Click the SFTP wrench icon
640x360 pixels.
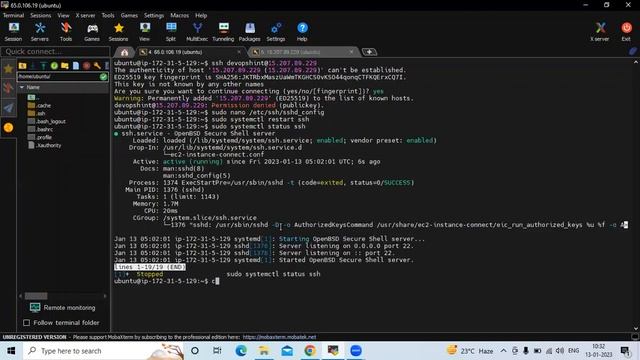[x=97, y=66]
